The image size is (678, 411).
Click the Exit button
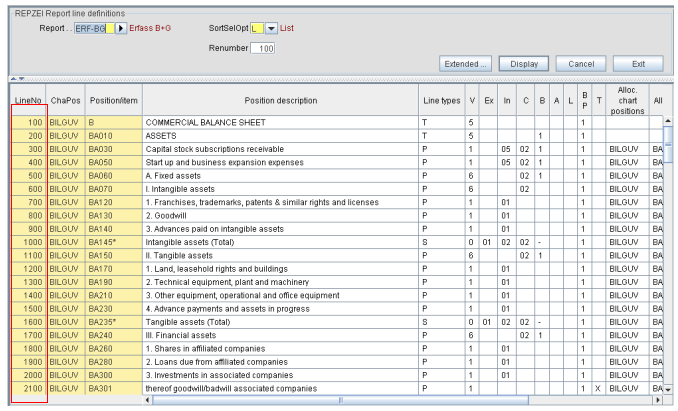coord(638,64)
